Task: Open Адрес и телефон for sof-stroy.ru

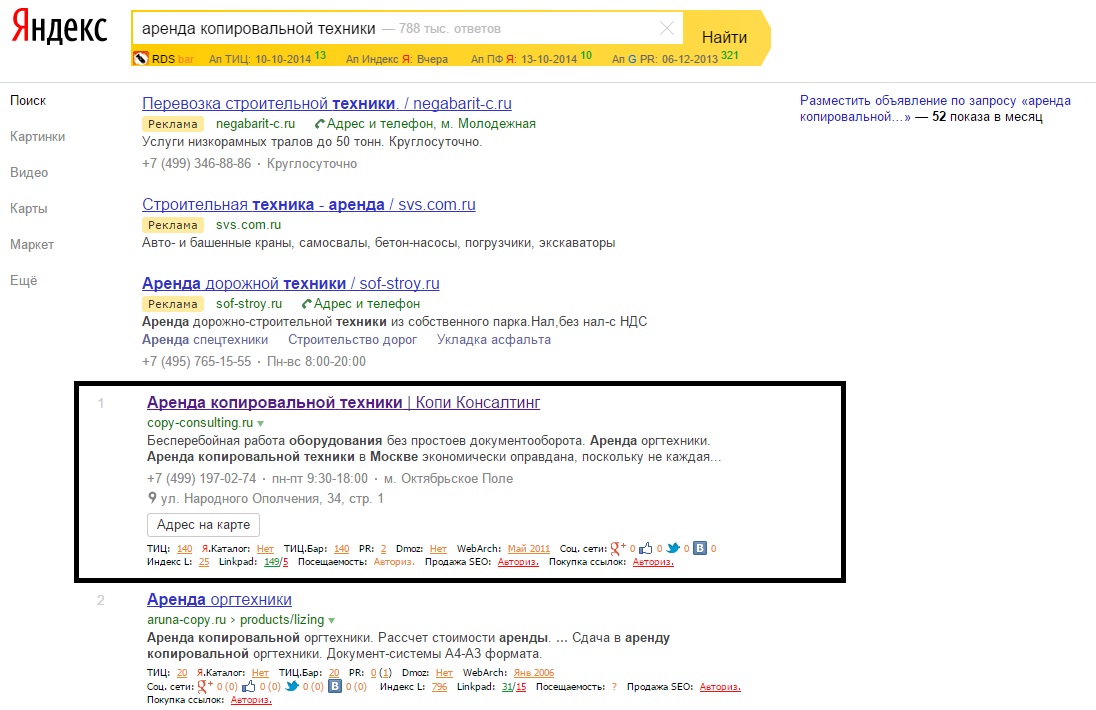Action: pos(366,304)
